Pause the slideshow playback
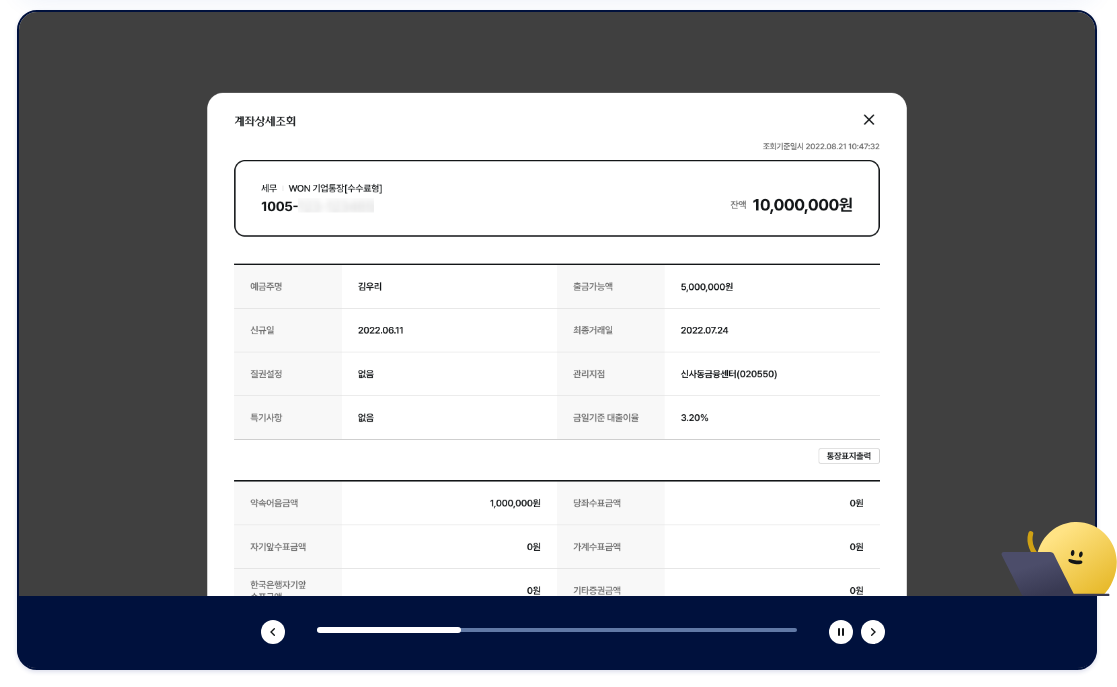The image size is (1117, 687). [841, 631]
